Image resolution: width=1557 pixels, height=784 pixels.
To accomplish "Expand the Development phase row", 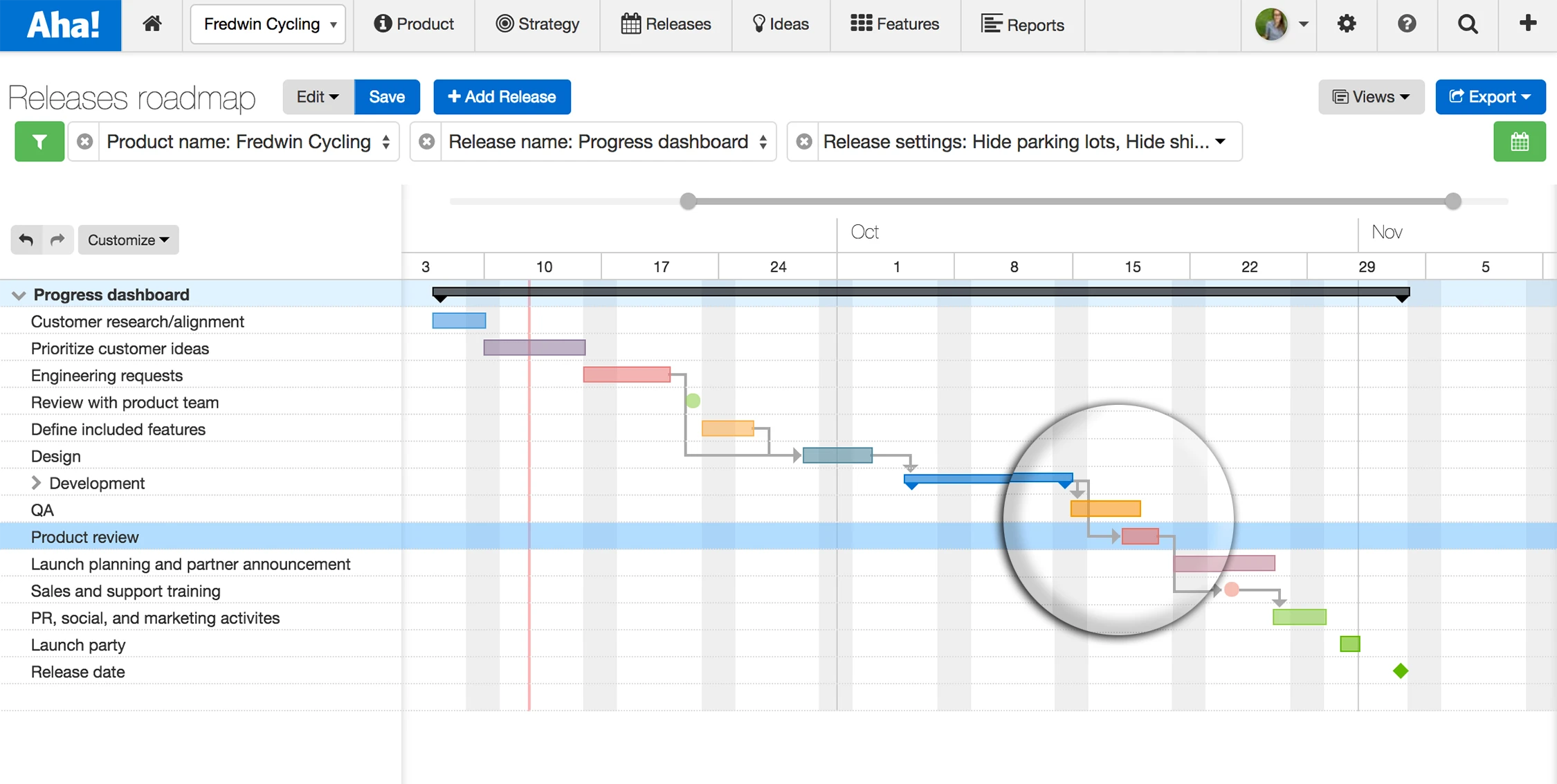I will [x=37, y=483].
